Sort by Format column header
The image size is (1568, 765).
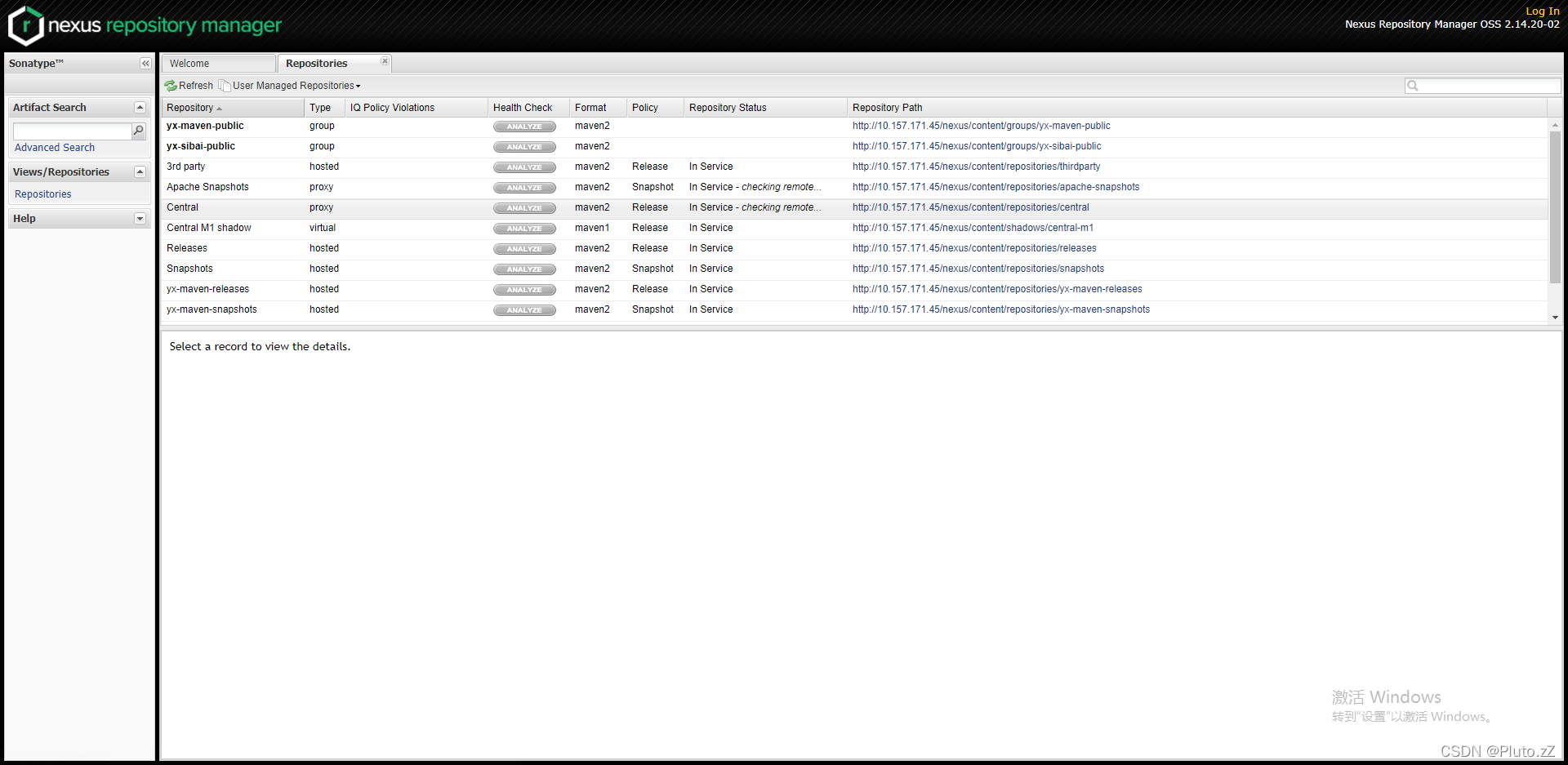click(x=598, y=108)
